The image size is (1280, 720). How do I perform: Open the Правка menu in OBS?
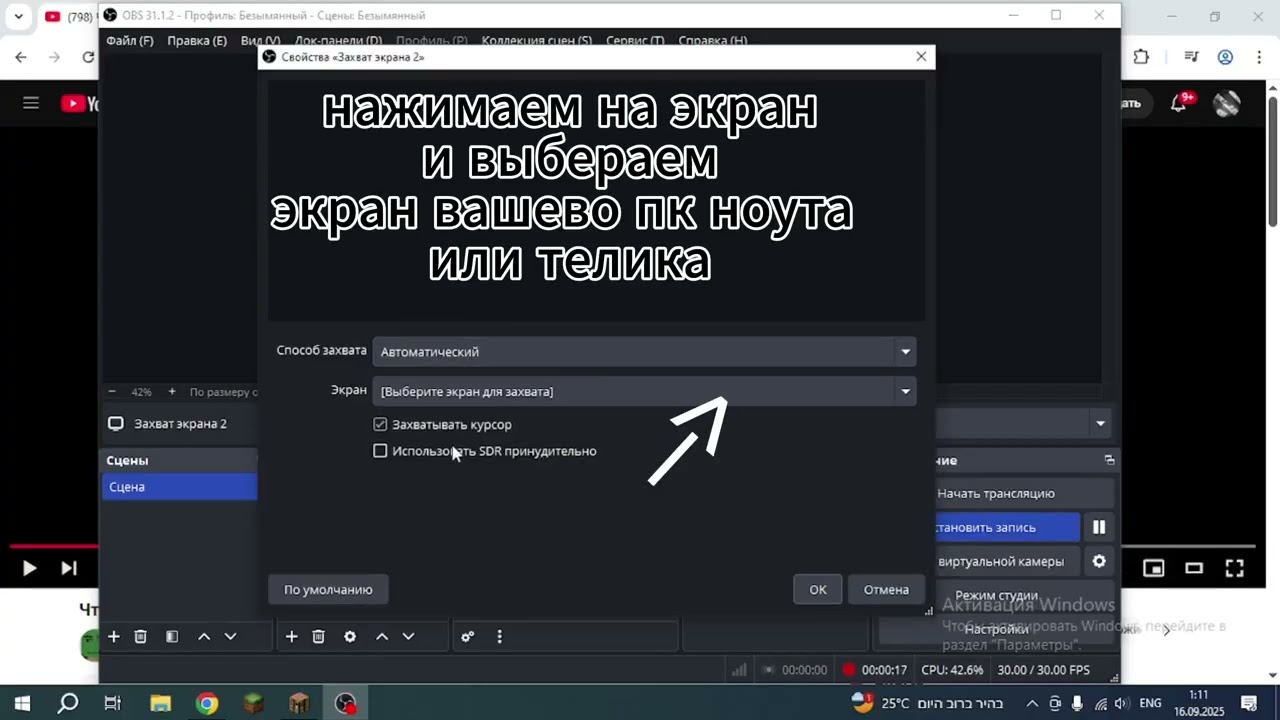(x=197, y=41)
